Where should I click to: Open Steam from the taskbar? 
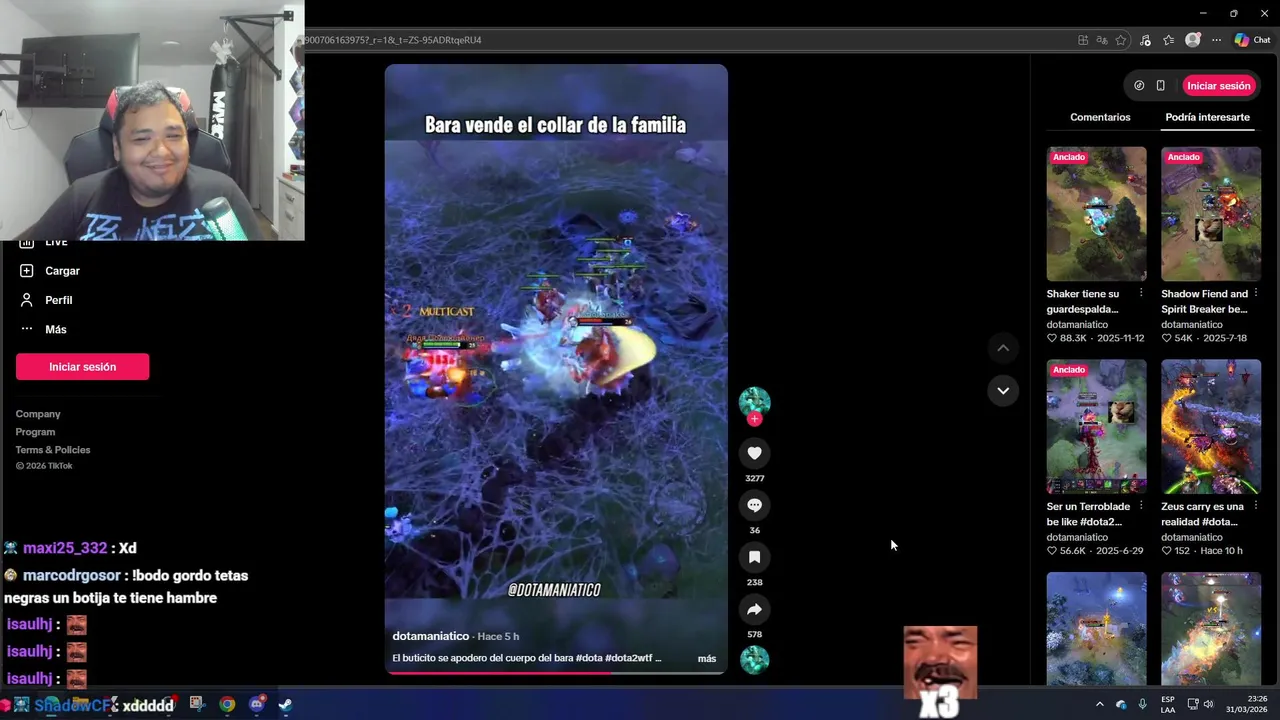(285, 705)
